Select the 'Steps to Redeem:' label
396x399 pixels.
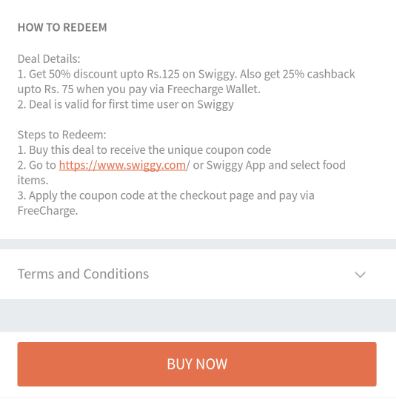[x=62, y=135]
